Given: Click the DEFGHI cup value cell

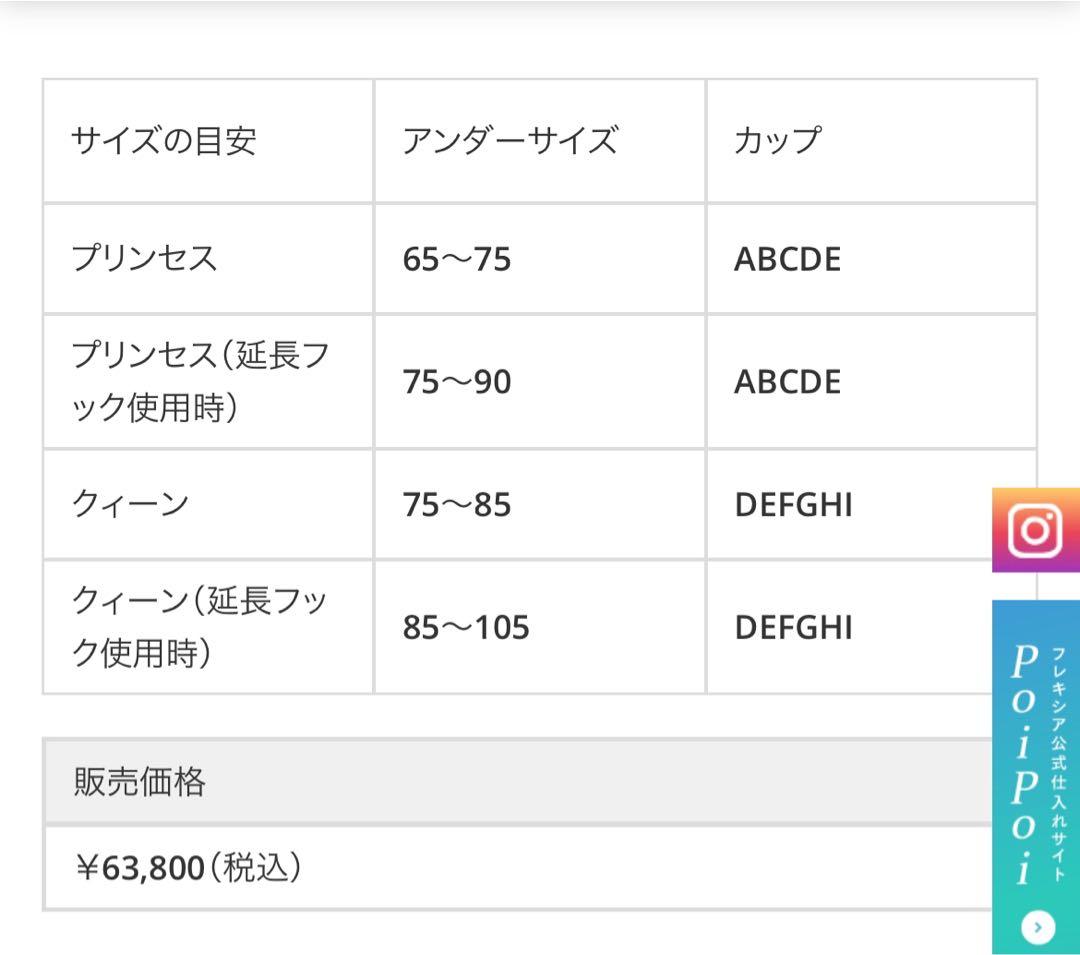Looking at the screenshot, I should (x=793, y=504).
